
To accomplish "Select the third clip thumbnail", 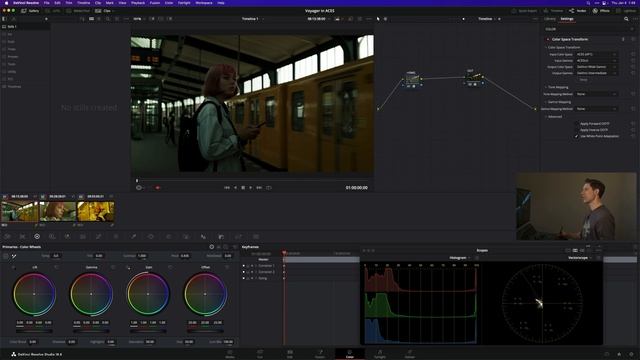I will pos(96,211).
